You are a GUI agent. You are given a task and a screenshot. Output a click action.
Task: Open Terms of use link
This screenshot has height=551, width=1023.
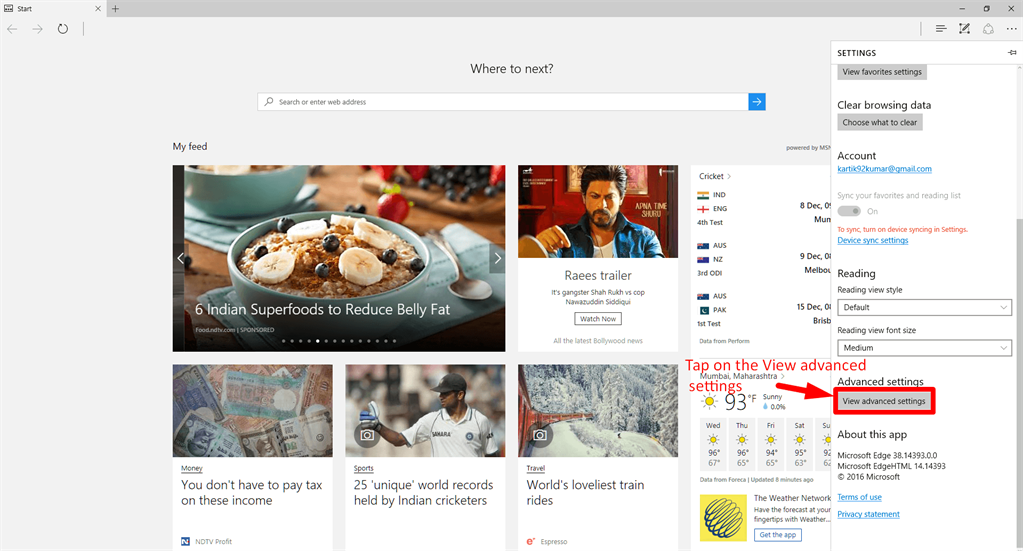point(859,497)
